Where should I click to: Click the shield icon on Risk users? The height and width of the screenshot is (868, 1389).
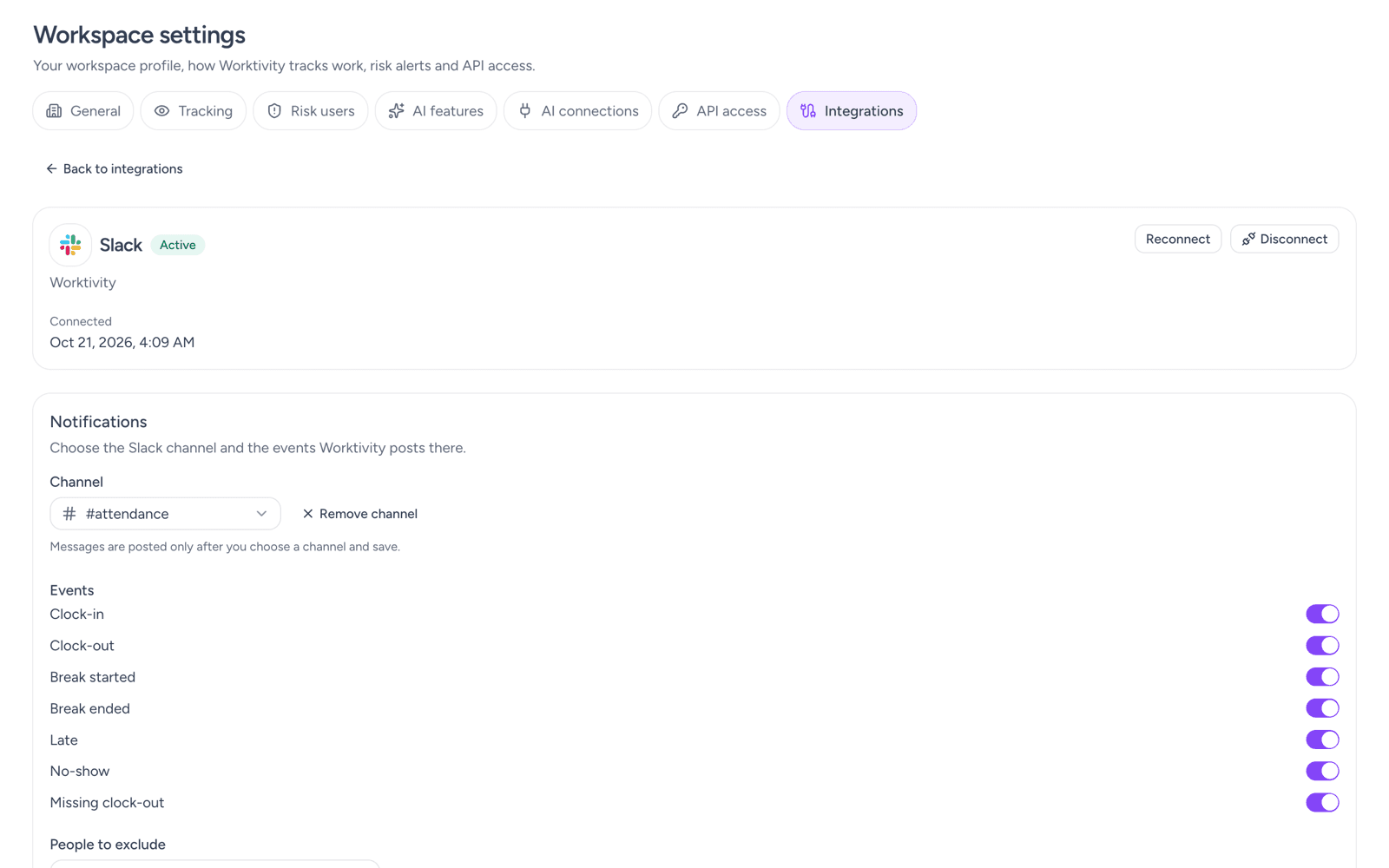tap(274, 111)
